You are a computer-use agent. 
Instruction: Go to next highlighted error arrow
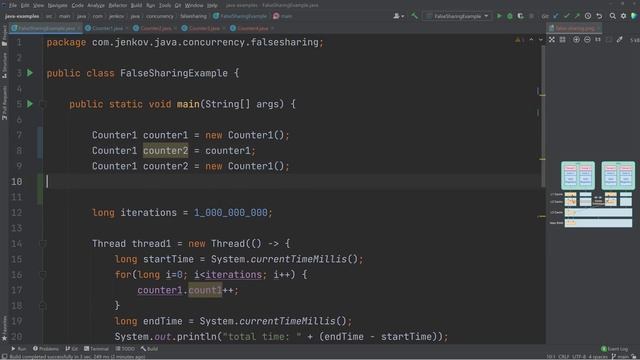coord(541,40)
